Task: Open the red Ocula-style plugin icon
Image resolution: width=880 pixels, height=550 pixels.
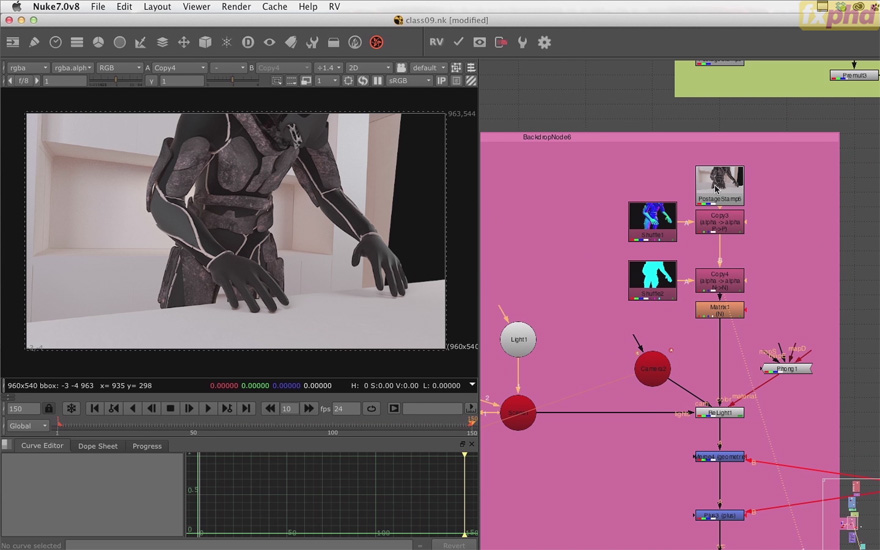Action: click(x=377, y=42)
